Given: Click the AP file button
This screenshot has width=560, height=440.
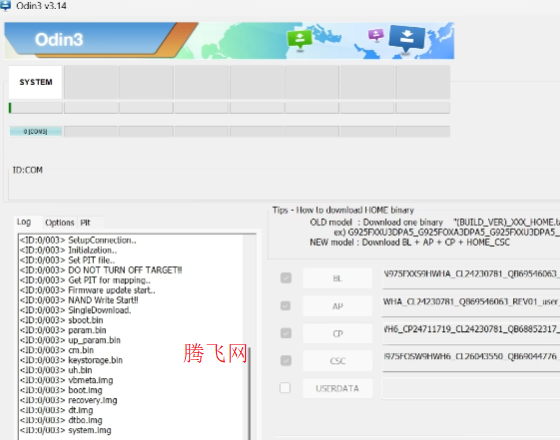Looking at the screenshot, I should (x=338, y=306).
